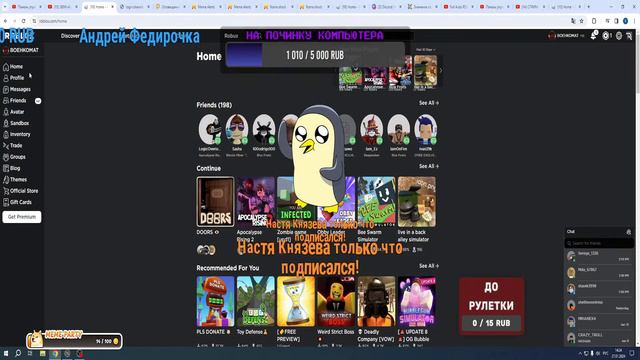Screen dimensions: 640x360
Task: Reload the page with the browser refresh button
Action: pyautogui.click(x=23, y=21)
